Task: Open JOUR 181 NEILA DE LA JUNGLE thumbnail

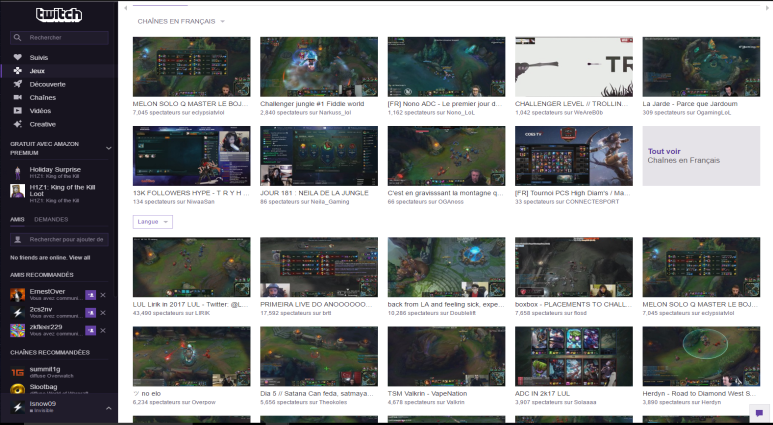Action: click(x=319, y=156)
